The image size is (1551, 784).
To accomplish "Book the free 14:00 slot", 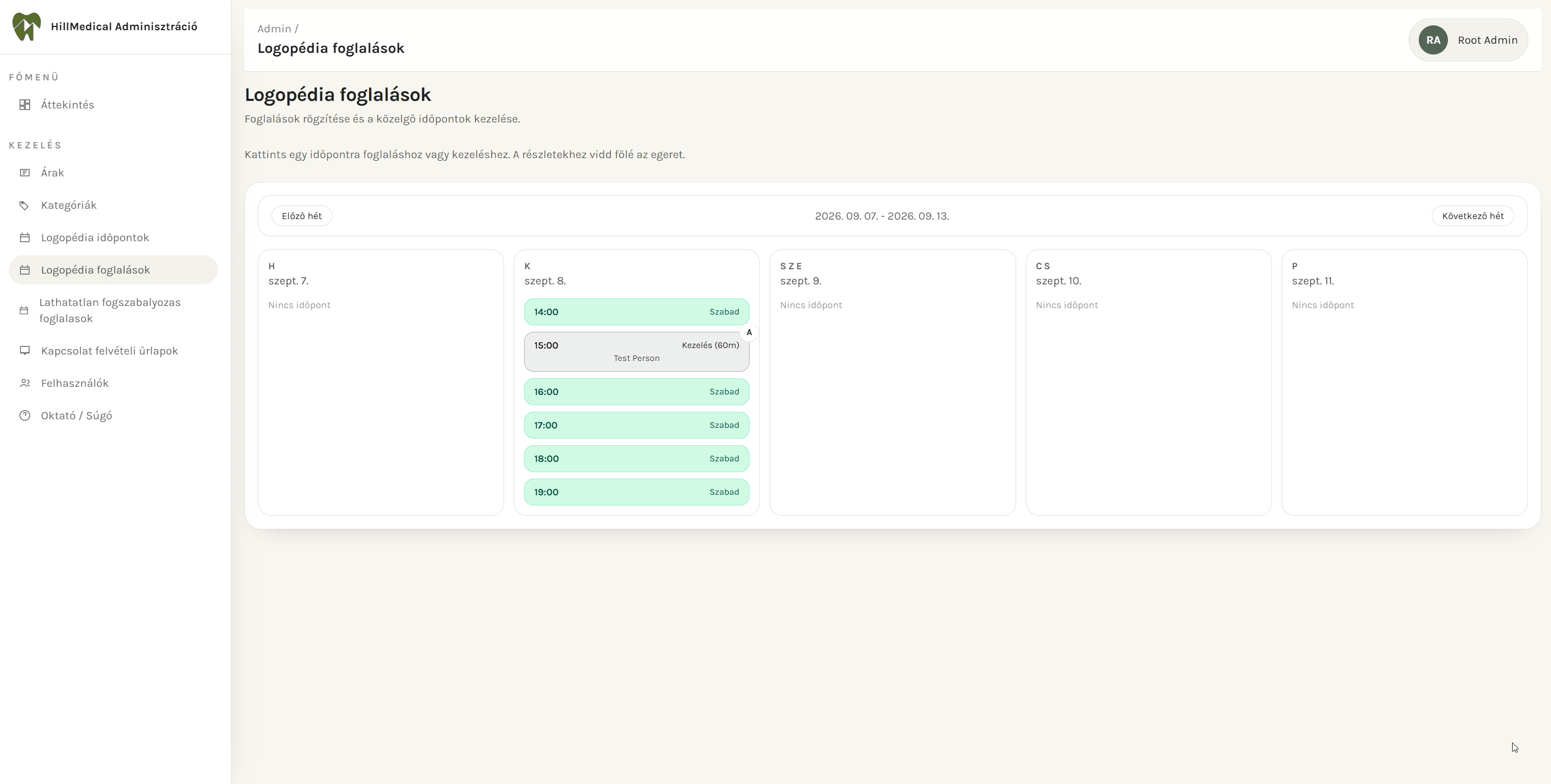I will coord(636,312).
